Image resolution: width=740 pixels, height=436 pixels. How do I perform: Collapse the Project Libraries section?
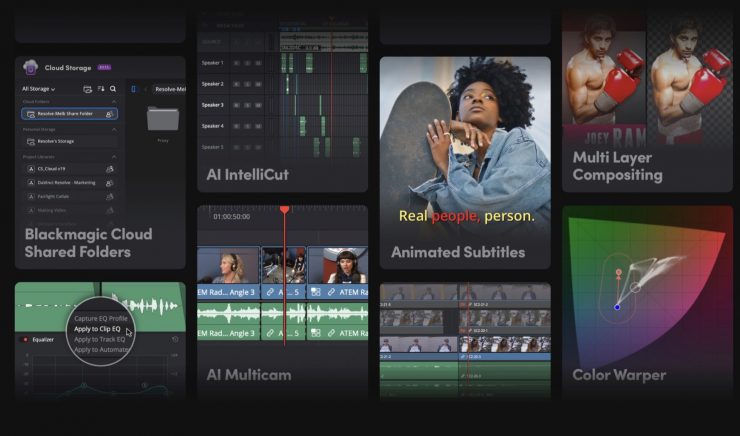pos(114,157)
